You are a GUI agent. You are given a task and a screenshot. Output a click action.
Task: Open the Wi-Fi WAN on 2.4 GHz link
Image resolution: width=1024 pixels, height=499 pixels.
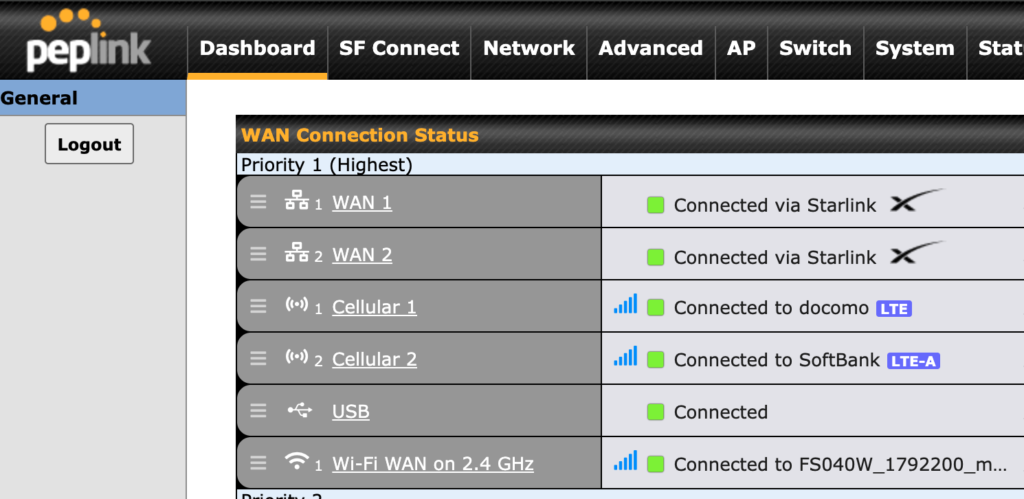click(x=433, y=464)
